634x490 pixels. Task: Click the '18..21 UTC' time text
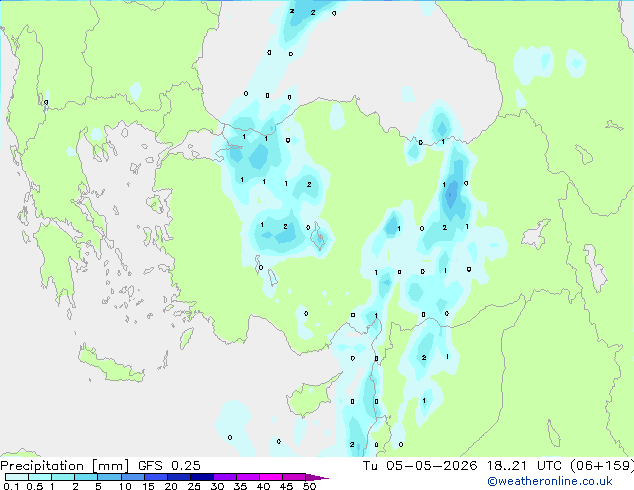(524, 466)
